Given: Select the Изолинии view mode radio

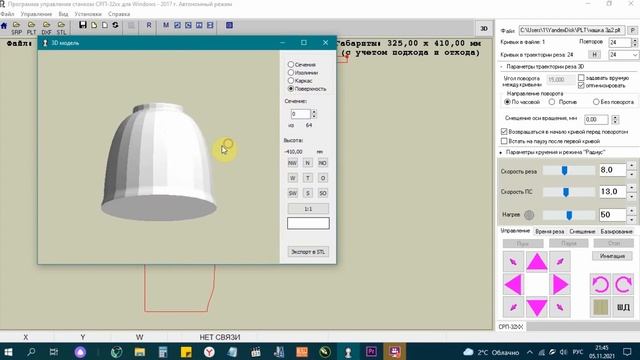Looking at the screenshot, I should (x=291, y=72).
